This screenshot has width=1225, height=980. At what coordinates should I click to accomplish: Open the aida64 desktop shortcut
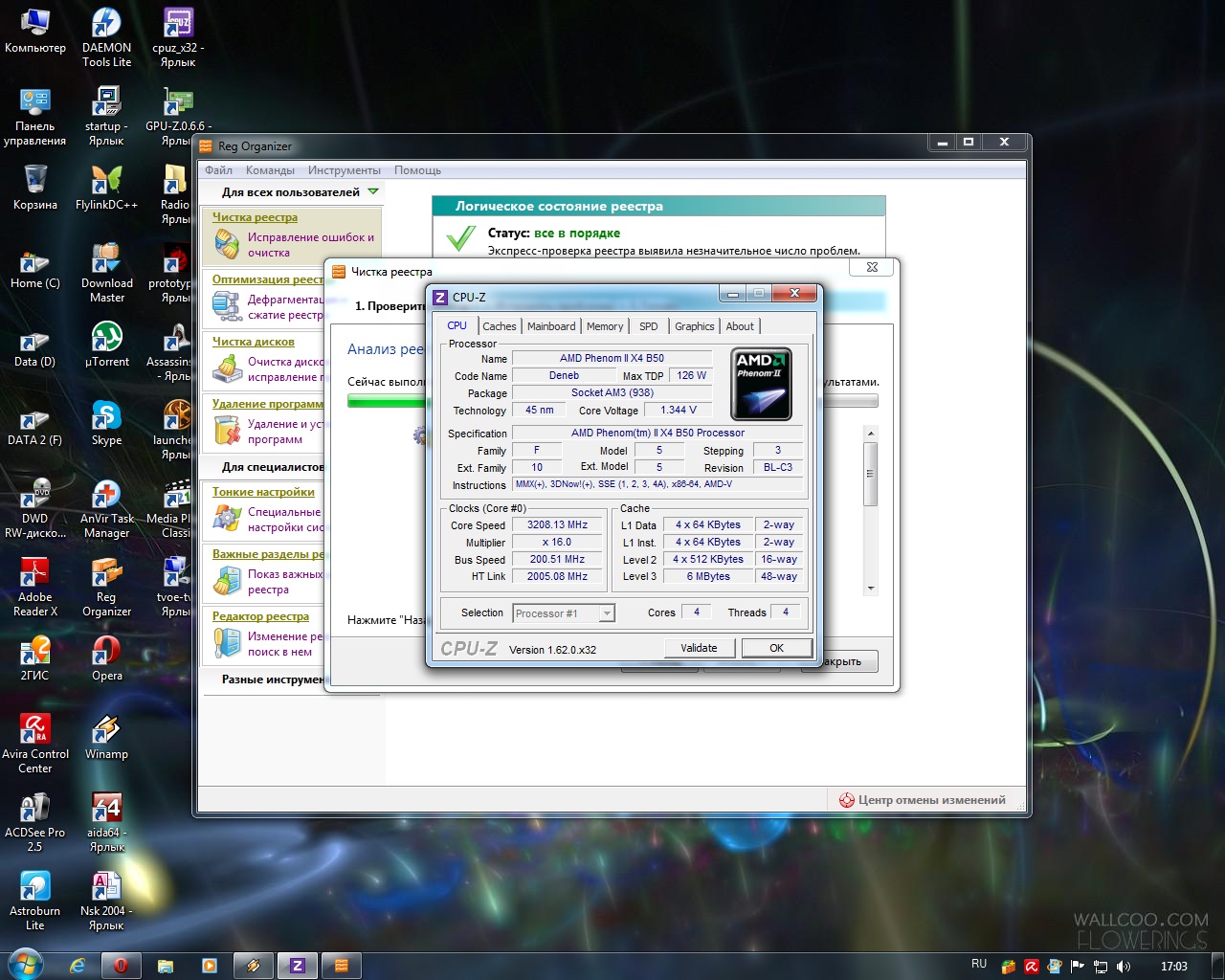(106, 809)
